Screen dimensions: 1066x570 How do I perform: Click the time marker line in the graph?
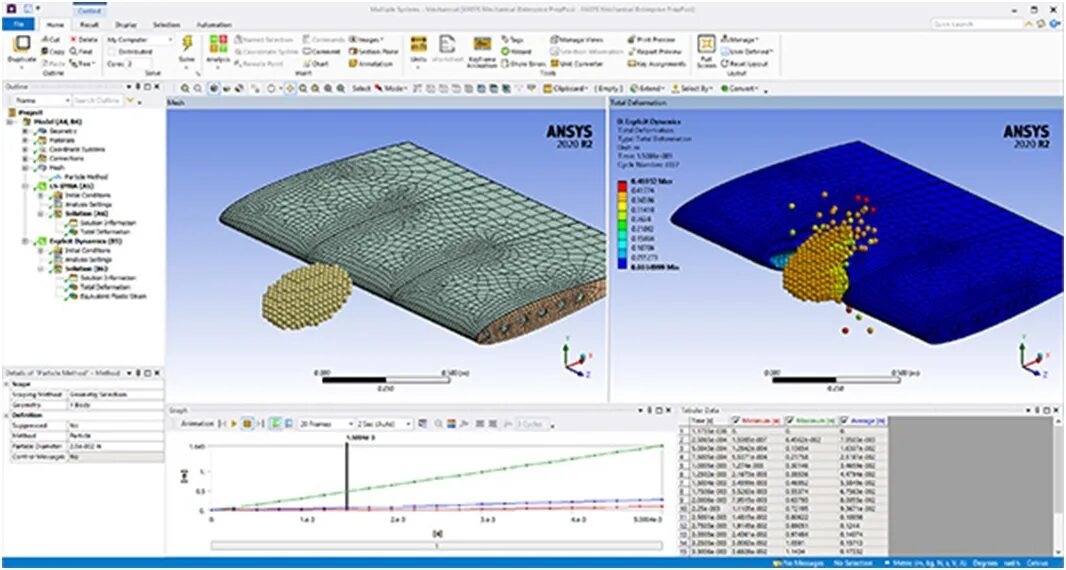(347, 476)
